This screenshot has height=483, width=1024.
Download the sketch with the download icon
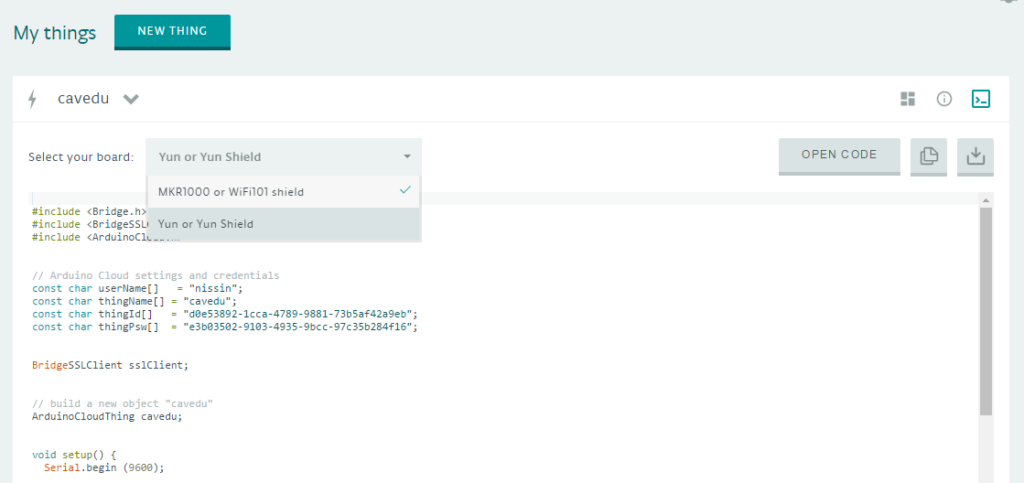point(976,157)
